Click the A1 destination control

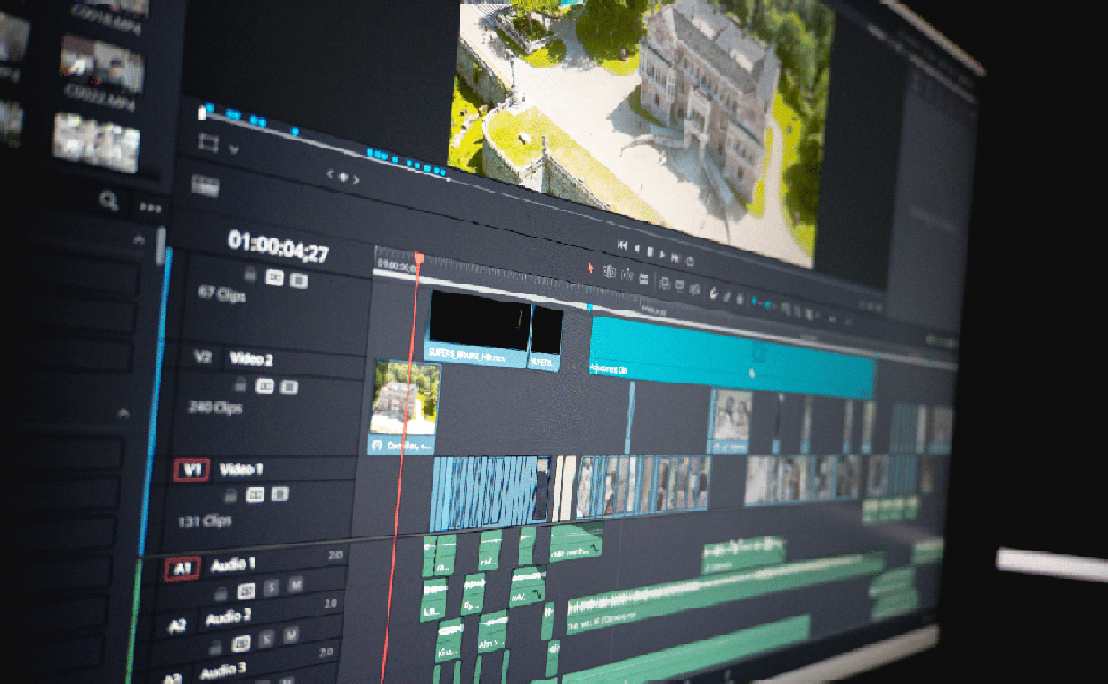tap(182, 569)
